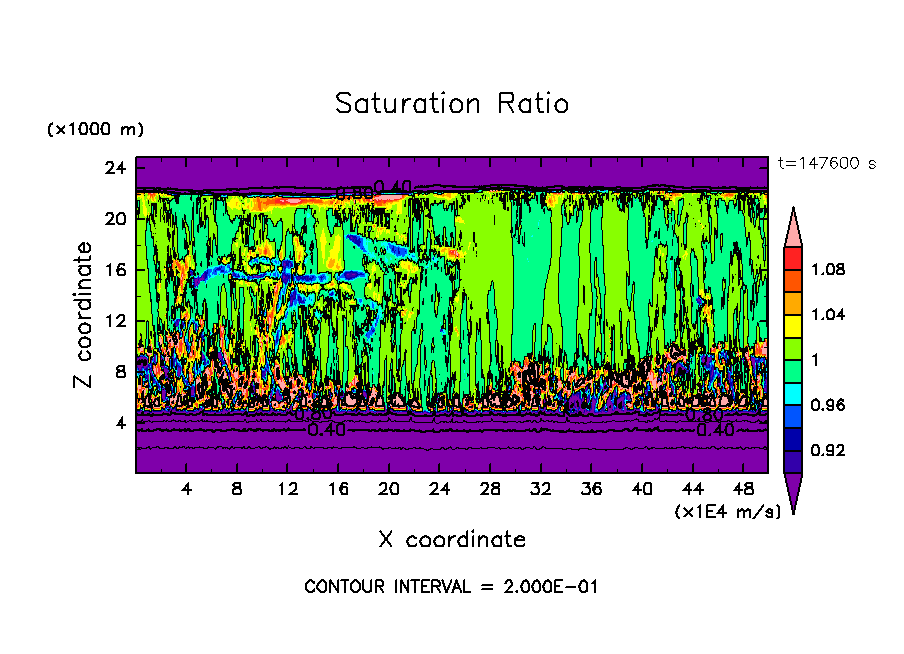Click the 1.08 colorbar value label
This screenshot has width=904, height=654.
829,269
